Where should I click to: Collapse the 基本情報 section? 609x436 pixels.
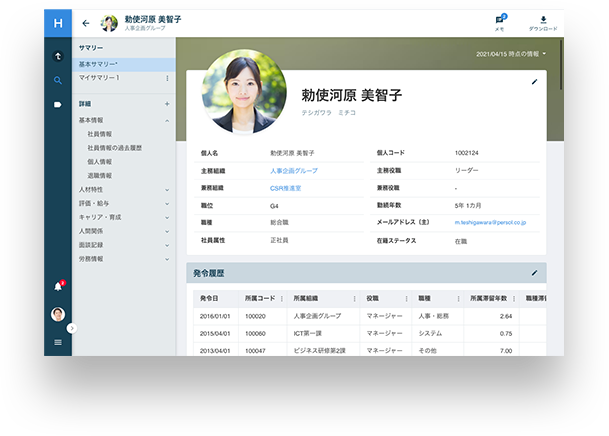tap(167, 121)
